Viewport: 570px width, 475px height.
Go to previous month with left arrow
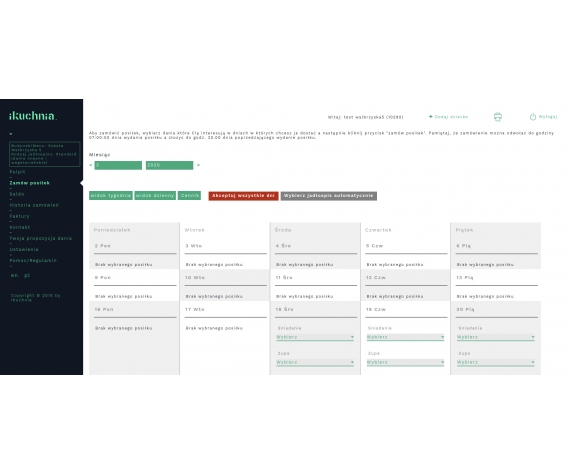[x=91, y=165]
